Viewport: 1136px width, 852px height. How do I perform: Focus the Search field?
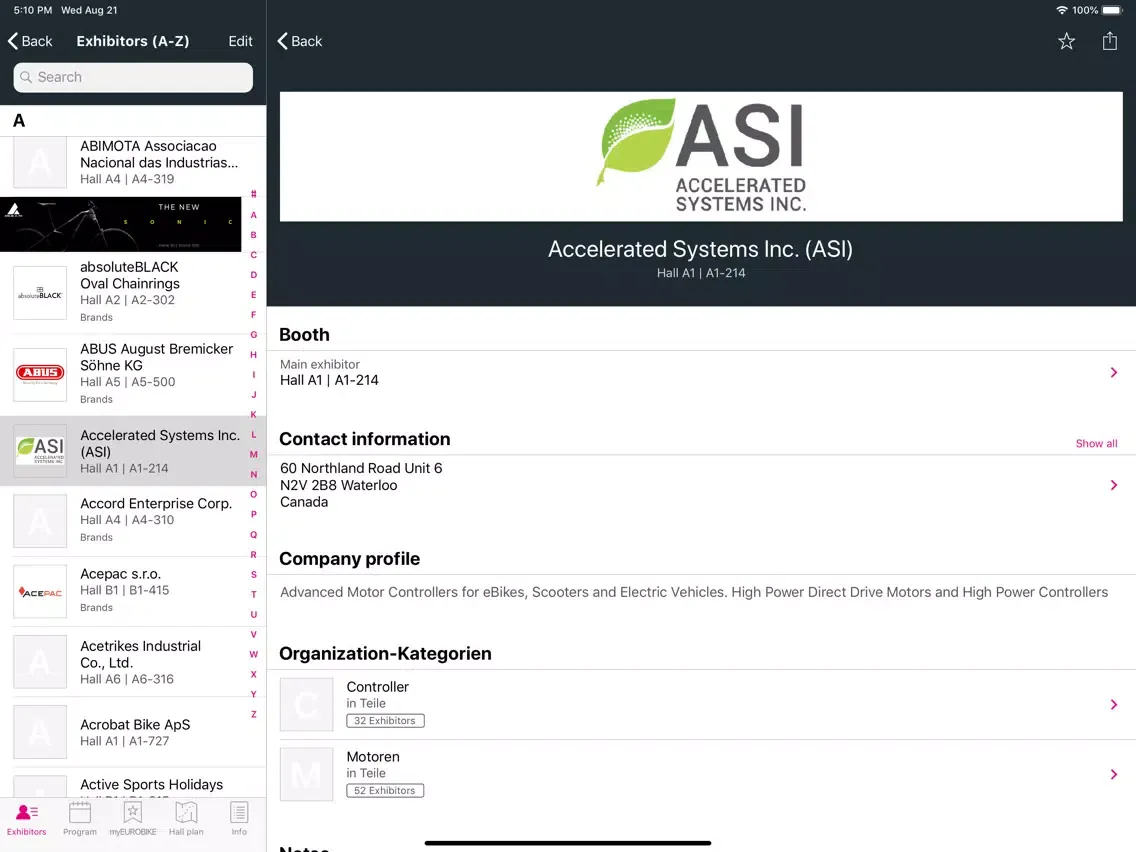[133, 77]
